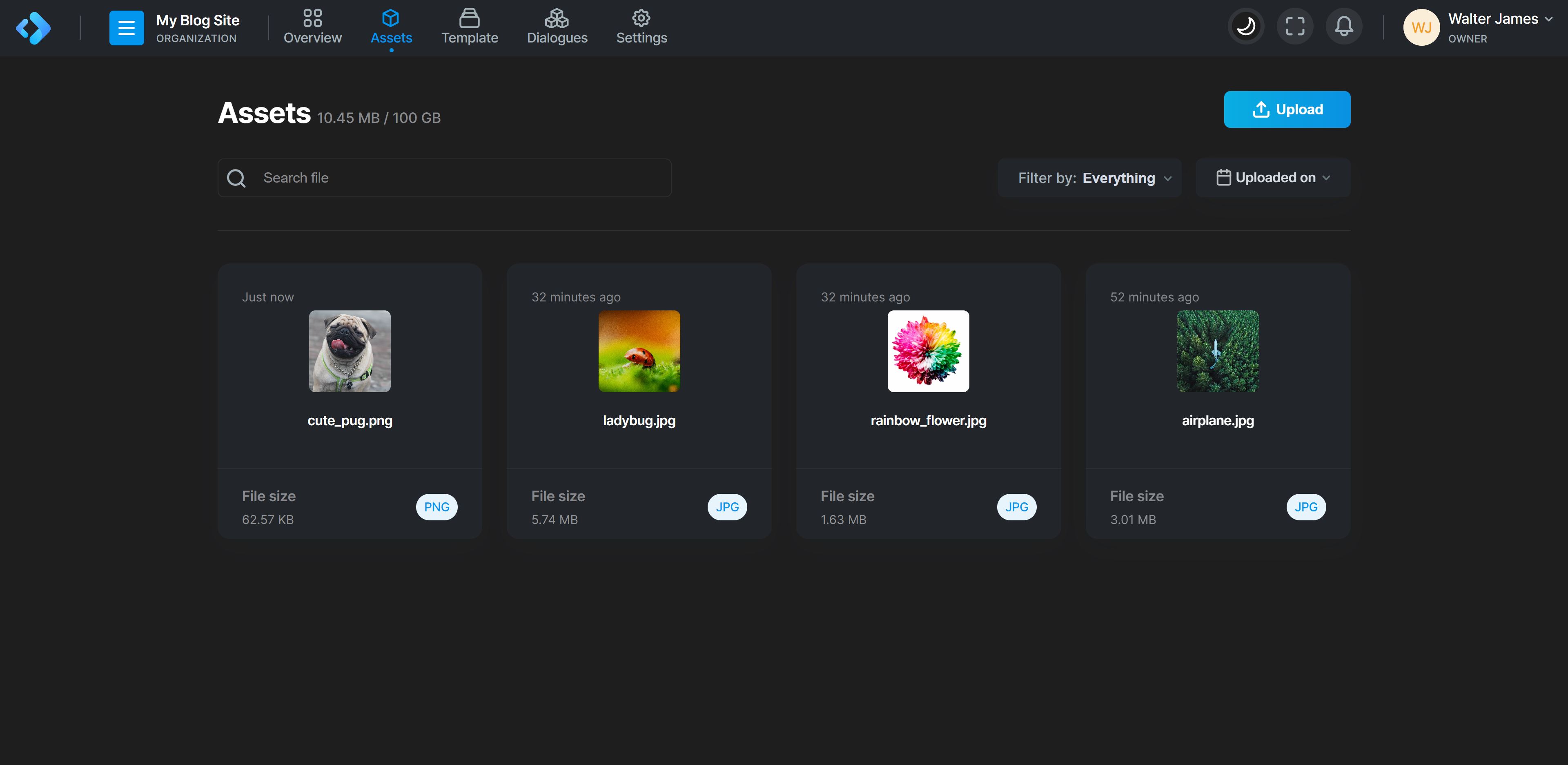The image size is (1568, 765).
Task: Open the Settings gear tab
Action: 641,27
